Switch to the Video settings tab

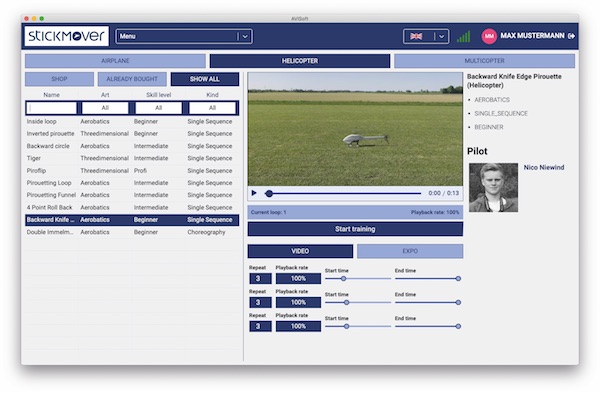(x=300, y=251)
